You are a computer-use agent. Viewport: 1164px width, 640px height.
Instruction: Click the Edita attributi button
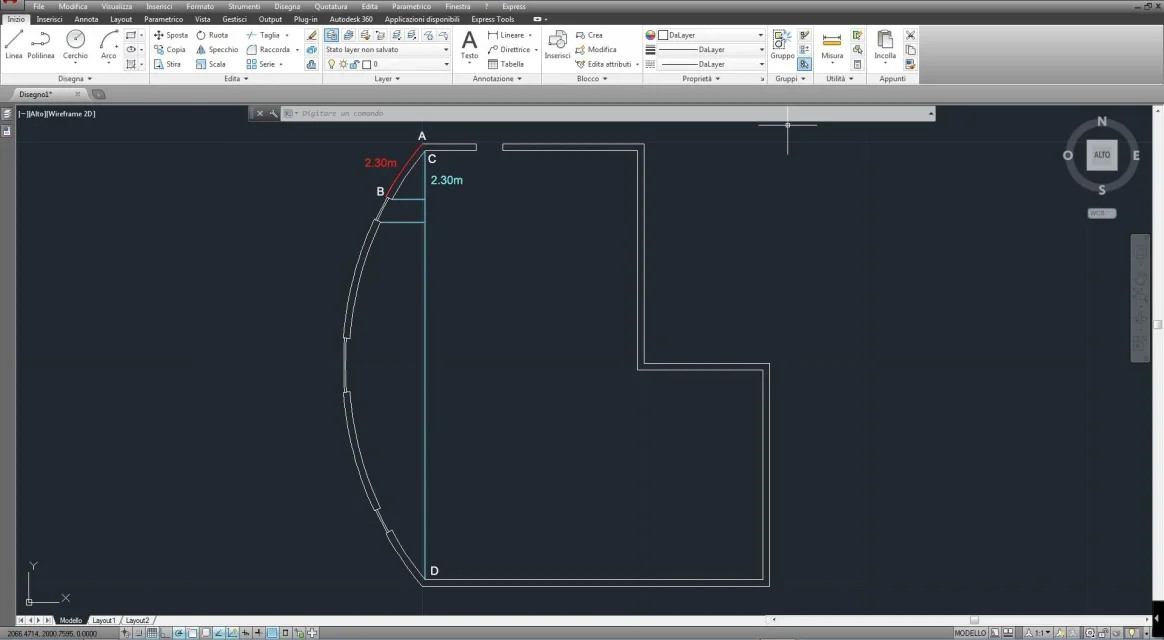pos(607,65)
